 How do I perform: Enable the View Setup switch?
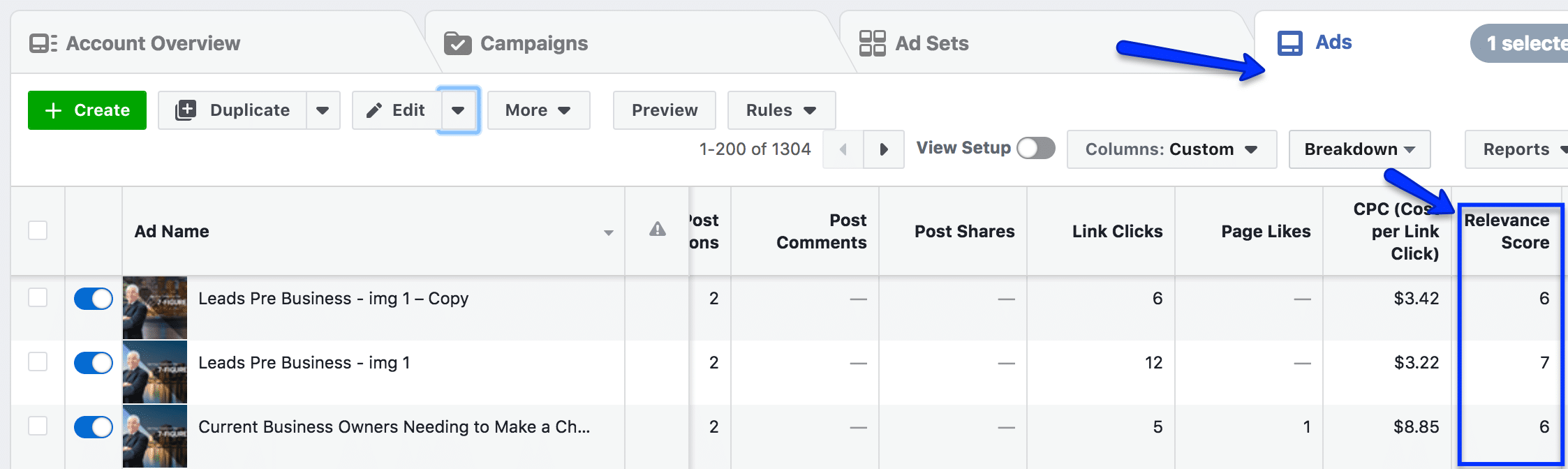1035,148
